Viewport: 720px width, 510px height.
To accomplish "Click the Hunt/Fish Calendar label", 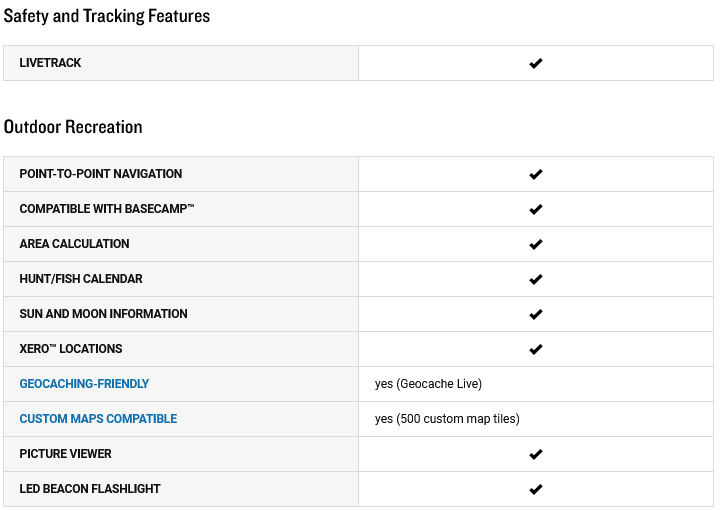I will (x=80, y=279).
